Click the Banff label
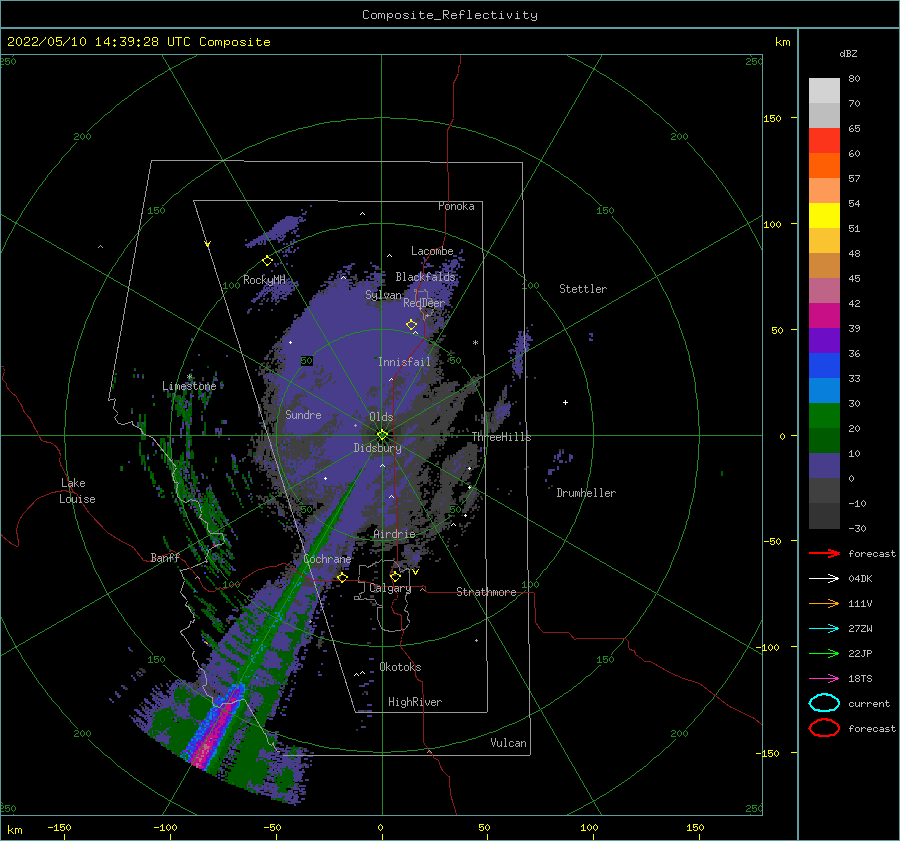Image resolution: width=900 pixels, height=841 pixels. [165, 558]
